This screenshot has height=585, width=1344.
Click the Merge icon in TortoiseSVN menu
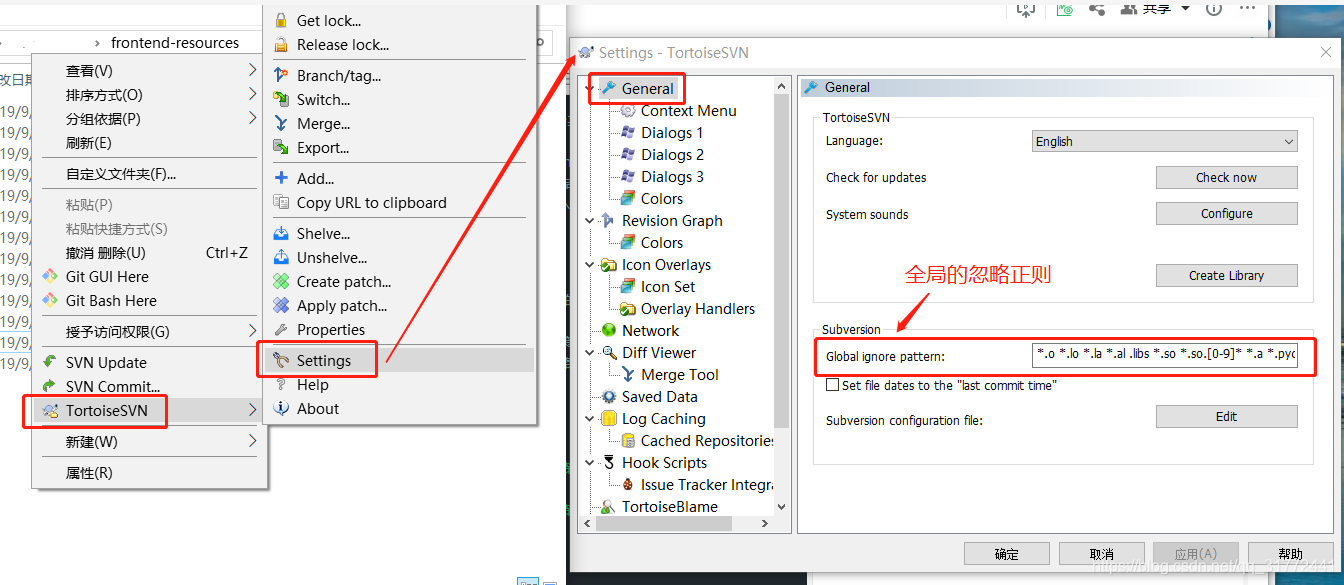(281, 124)
